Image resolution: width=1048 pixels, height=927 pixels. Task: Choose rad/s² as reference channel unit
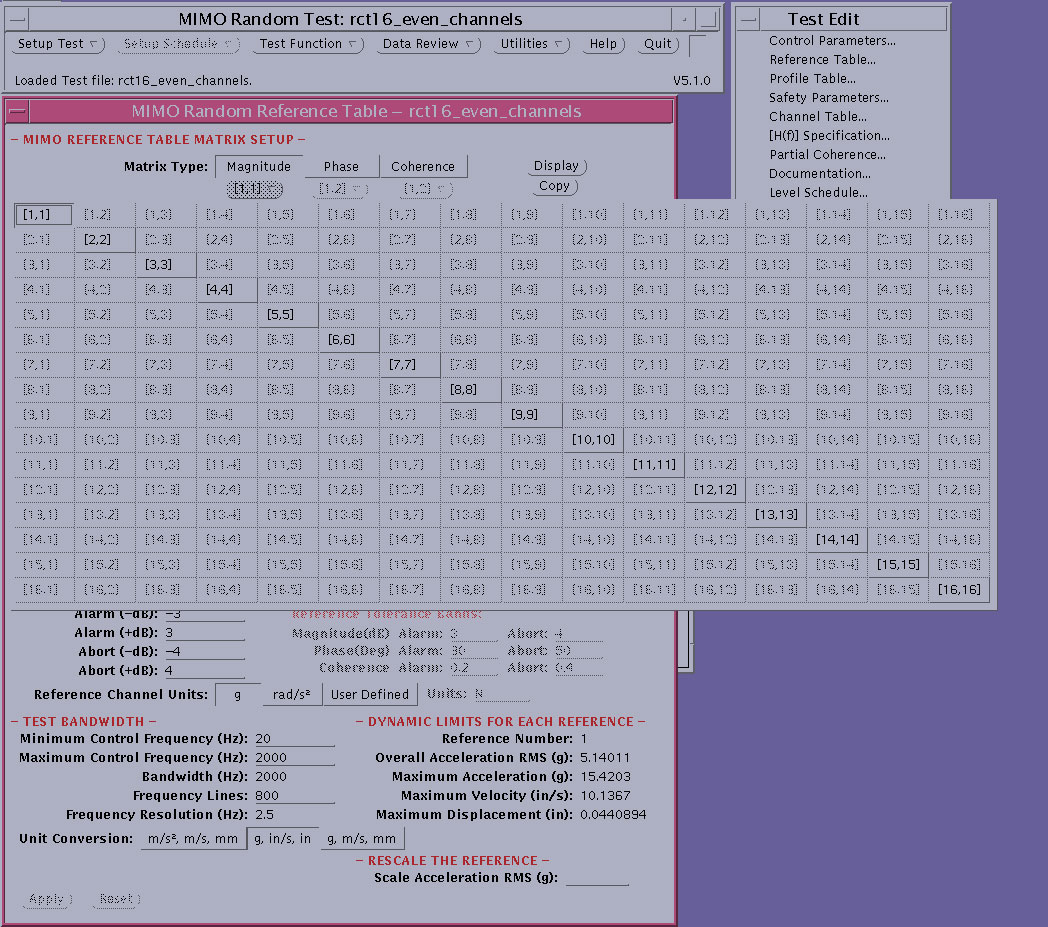(x=291, y=694)
